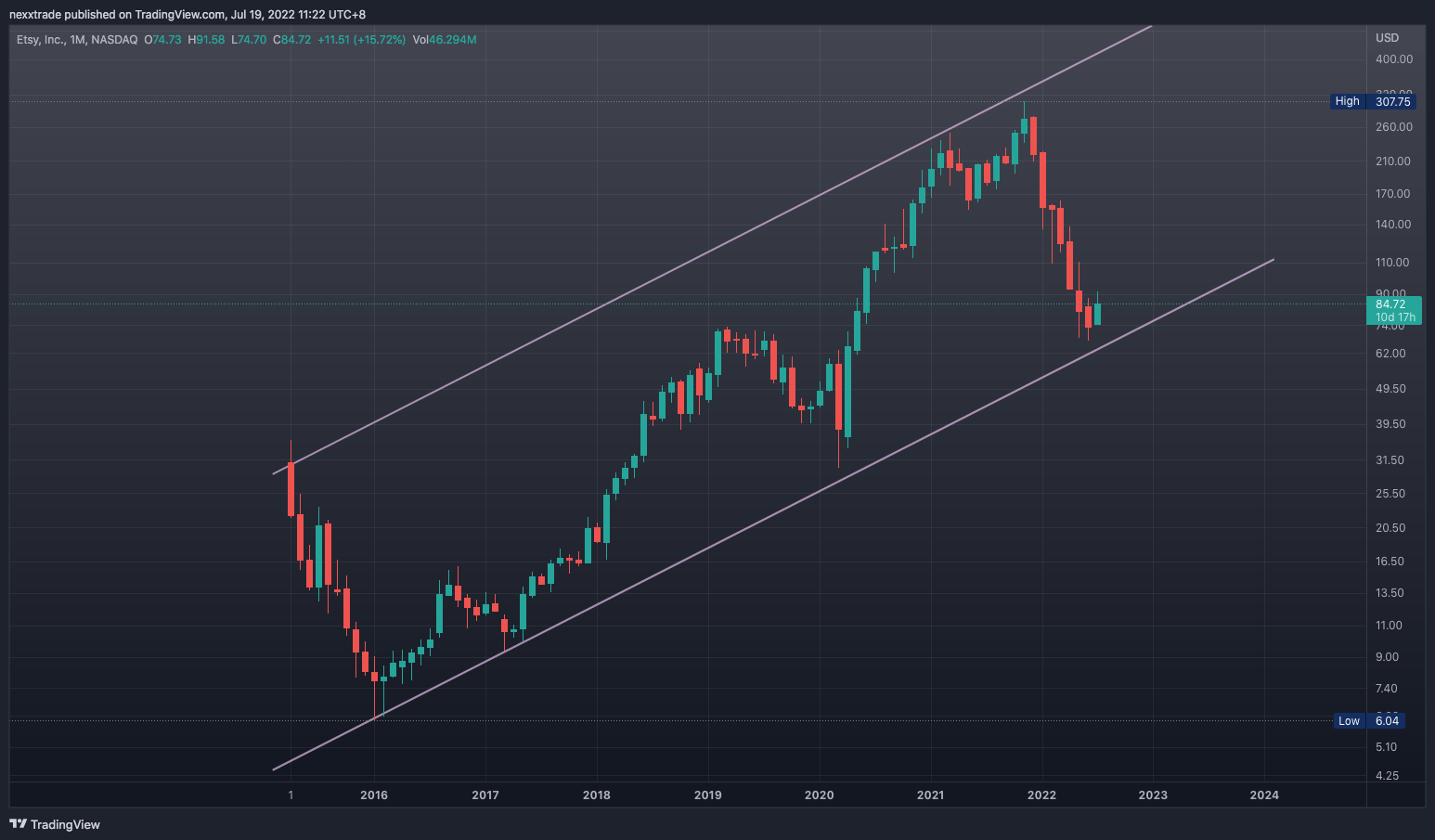The width and height of the screenshot is (1435, 840).
Task: Click 210.00 on the price axis
Action: click(1392, 161)
